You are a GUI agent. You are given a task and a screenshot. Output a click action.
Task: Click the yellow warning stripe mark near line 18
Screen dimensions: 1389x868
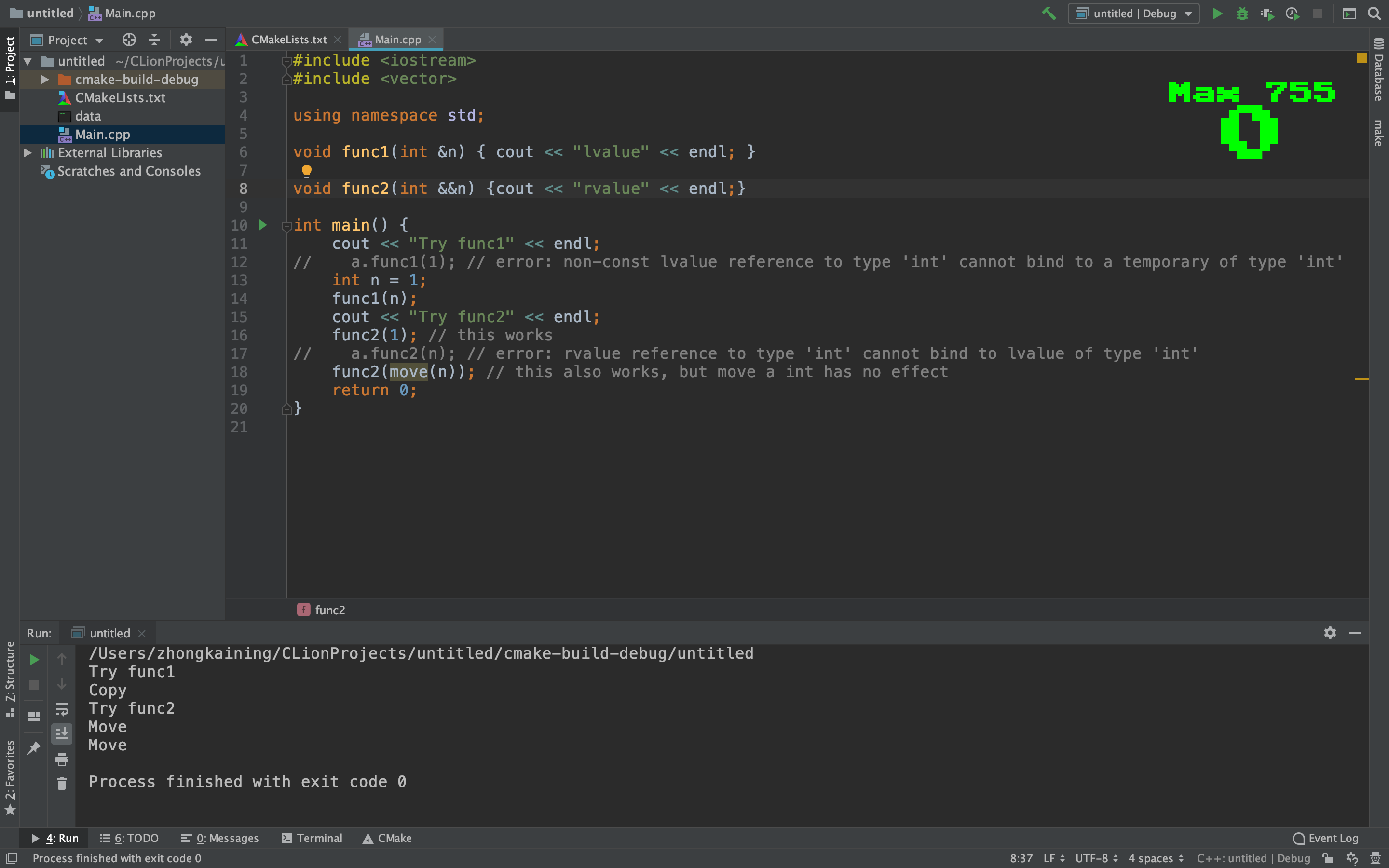point(1362,379)
